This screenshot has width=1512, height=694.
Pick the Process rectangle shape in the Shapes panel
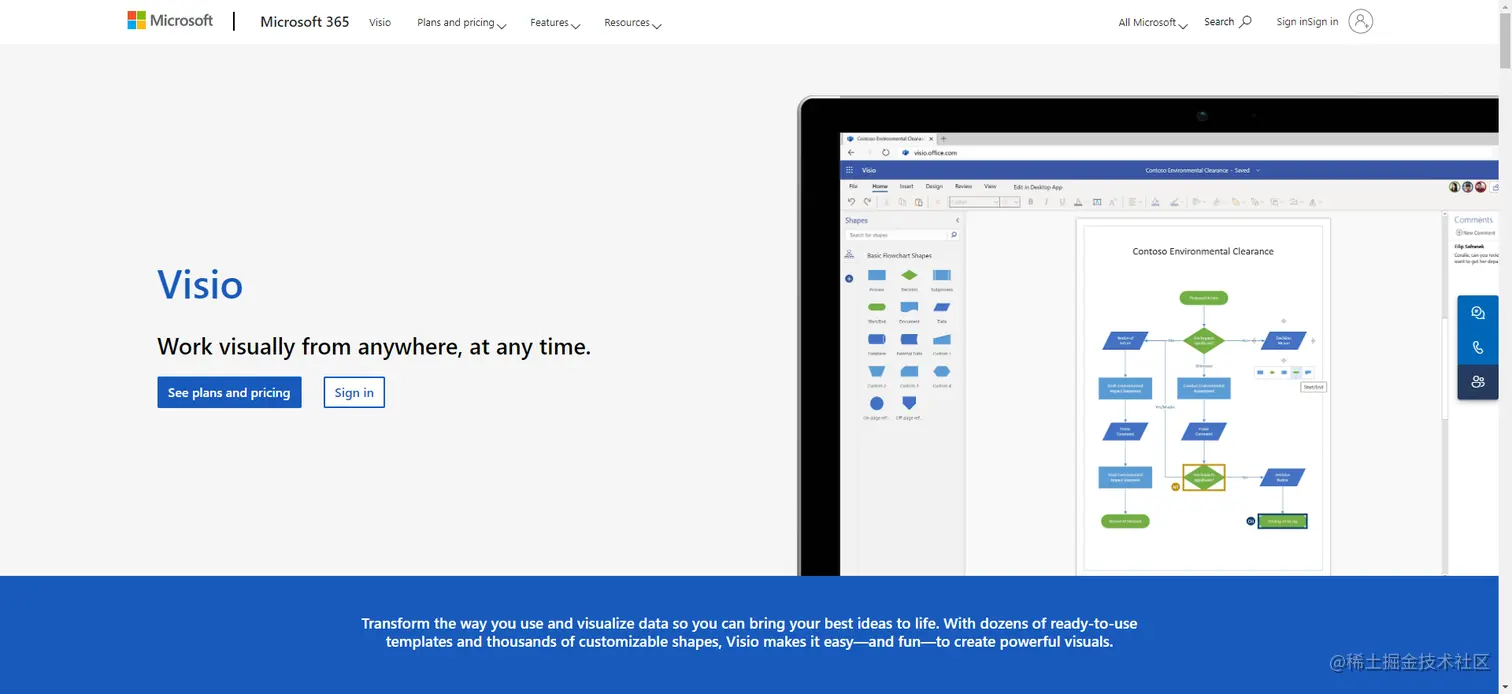click(x=877, y=275)
